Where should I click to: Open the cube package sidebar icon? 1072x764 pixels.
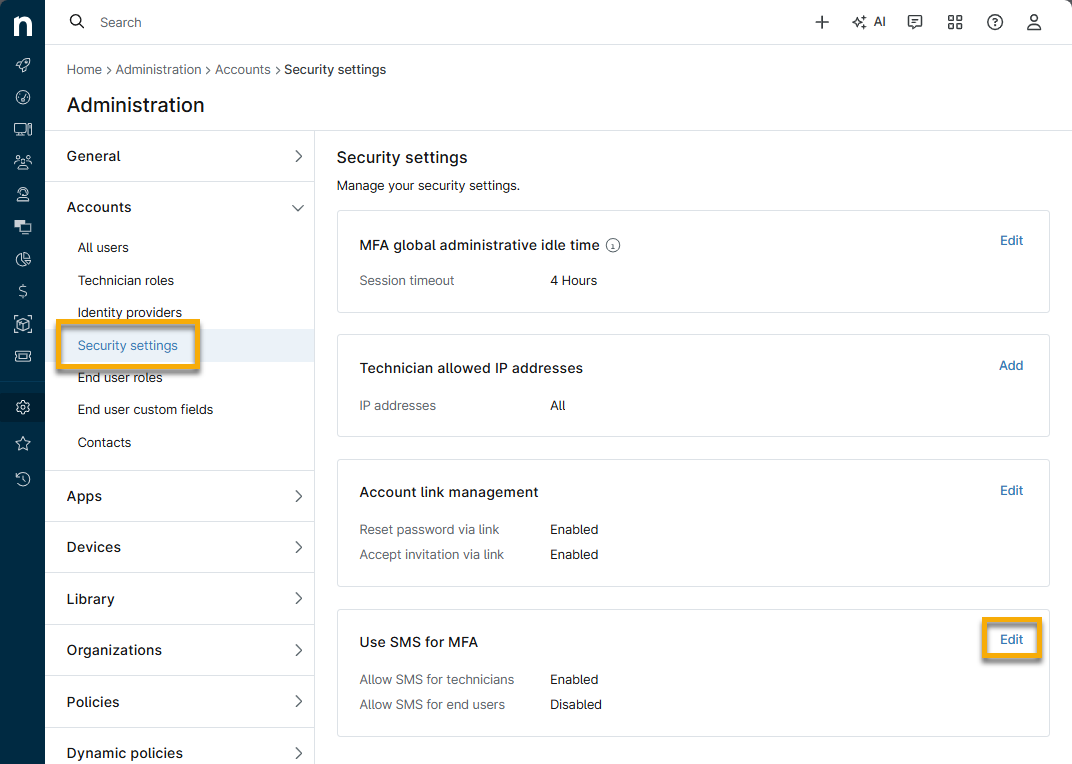click(x=23, y=324)
